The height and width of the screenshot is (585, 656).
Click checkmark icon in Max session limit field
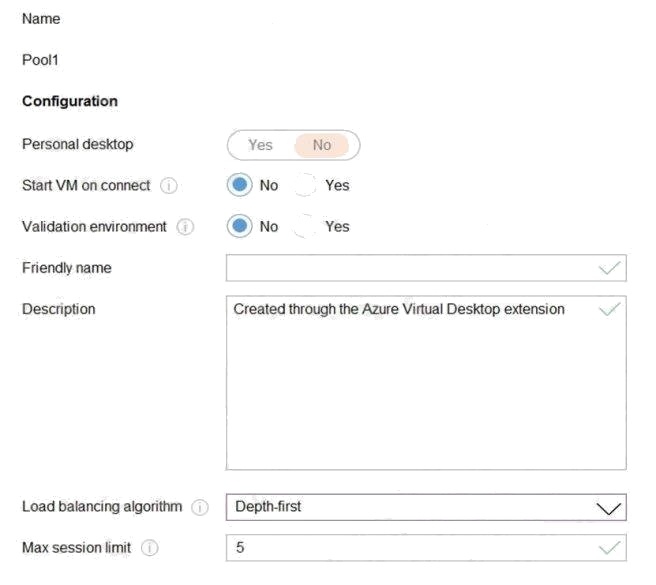coord(610,548)
